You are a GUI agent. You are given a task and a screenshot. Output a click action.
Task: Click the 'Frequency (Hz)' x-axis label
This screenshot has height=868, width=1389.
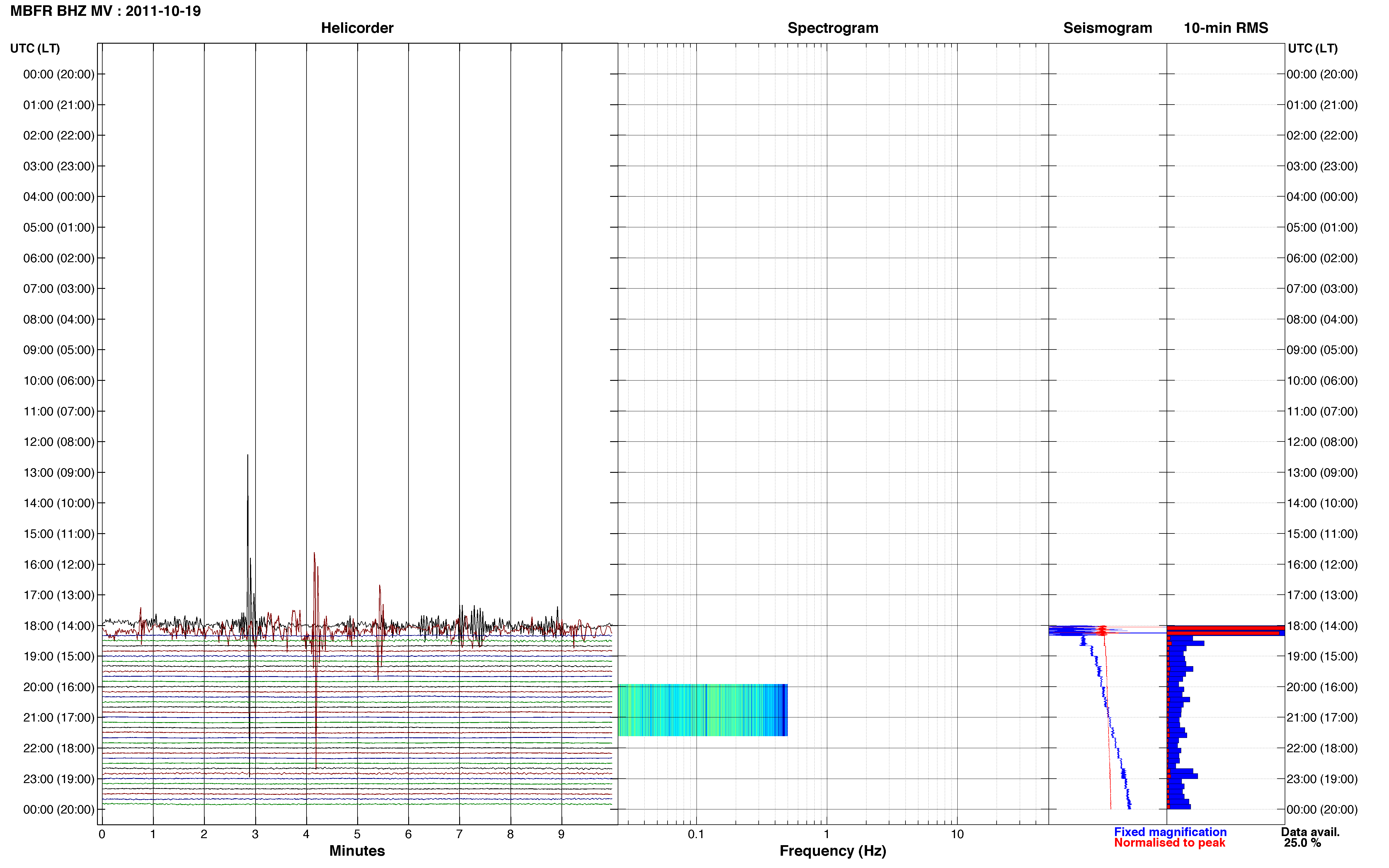coord(833,851)
